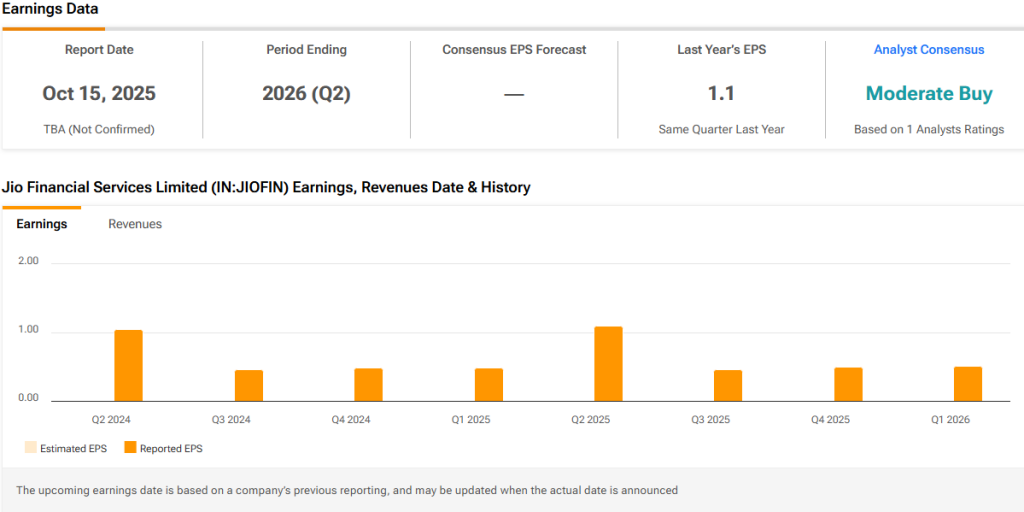The image size is (1024, 512).
Task: Click the Q1 2025 earnings bar
Action: click(488, 385)
